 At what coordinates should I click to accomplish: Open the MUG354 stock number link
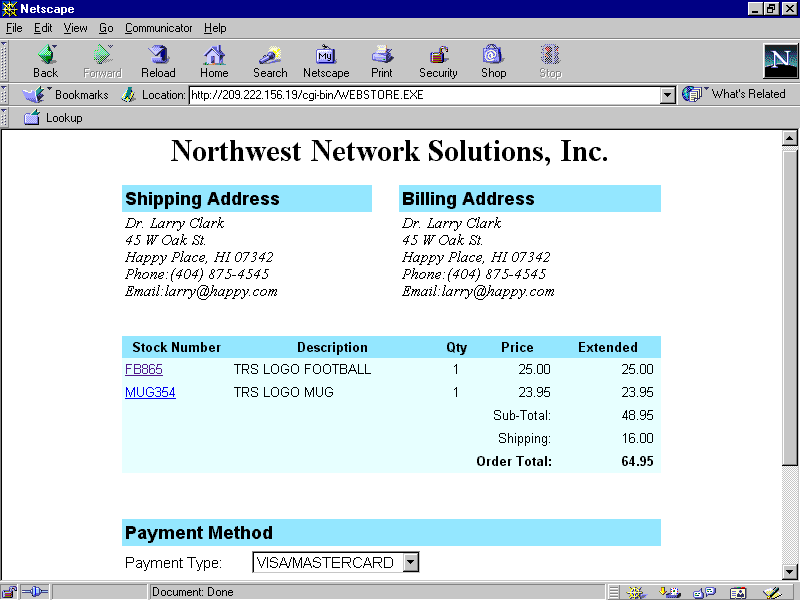coord(151,392)
